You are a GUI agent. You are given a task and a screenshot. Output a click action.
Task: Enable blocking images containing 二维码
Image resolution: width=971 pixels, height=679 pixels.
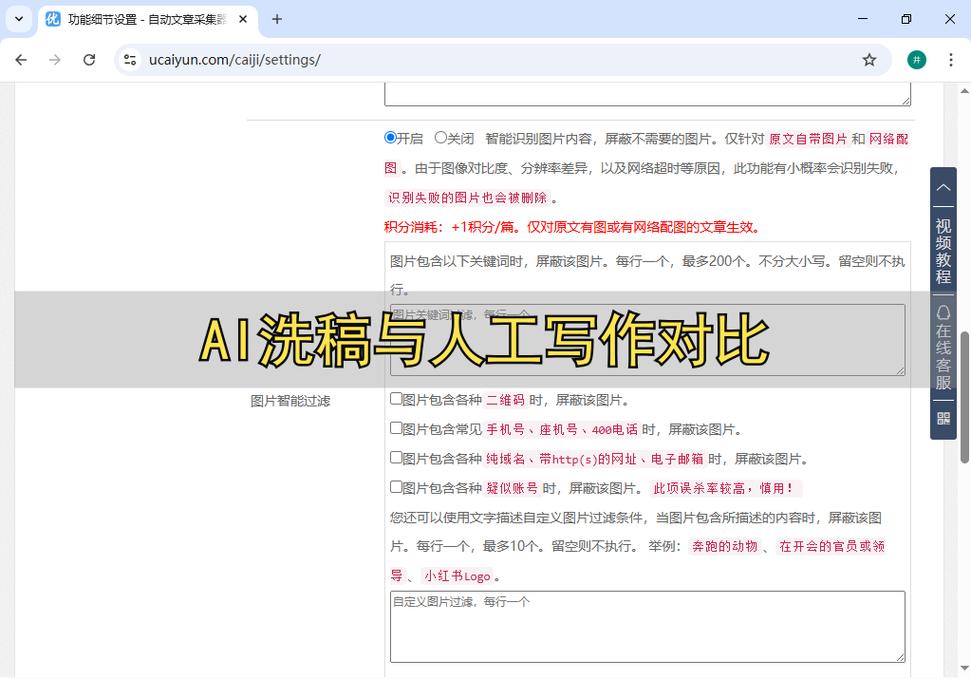396,398
